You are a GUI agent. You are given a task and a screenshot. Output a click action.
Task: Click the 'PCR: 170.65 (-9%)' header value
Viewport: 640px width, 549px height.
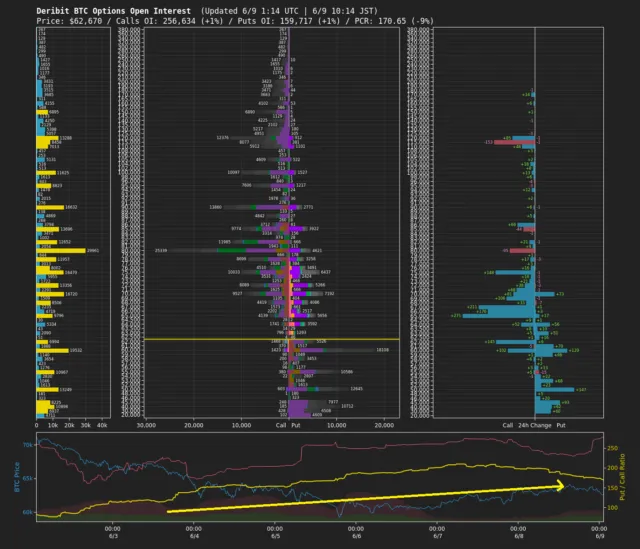(x=394, y=21)
